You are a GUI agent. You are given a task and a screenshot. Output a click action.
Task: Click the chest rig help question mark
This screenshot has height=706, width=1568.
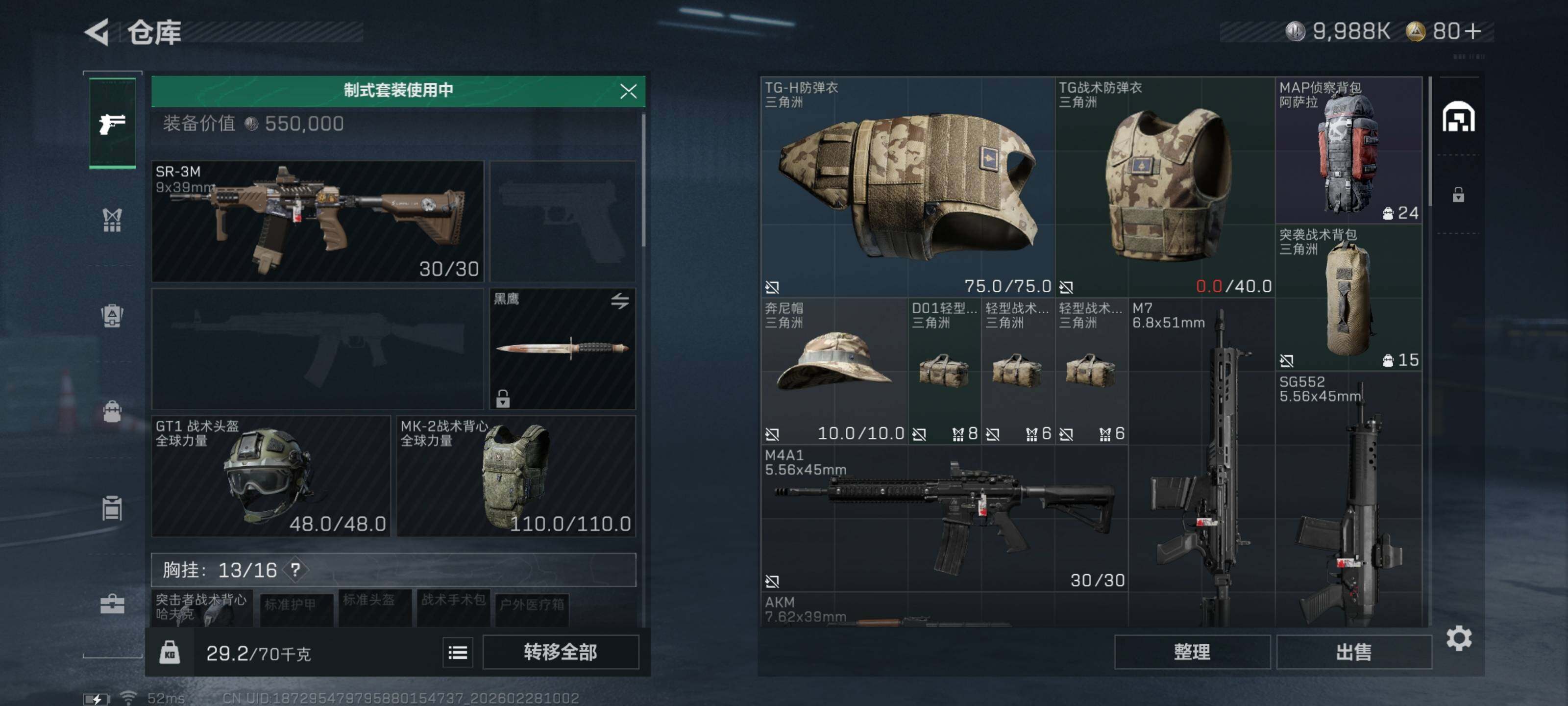pyautogui.click(x=295, y=570)
